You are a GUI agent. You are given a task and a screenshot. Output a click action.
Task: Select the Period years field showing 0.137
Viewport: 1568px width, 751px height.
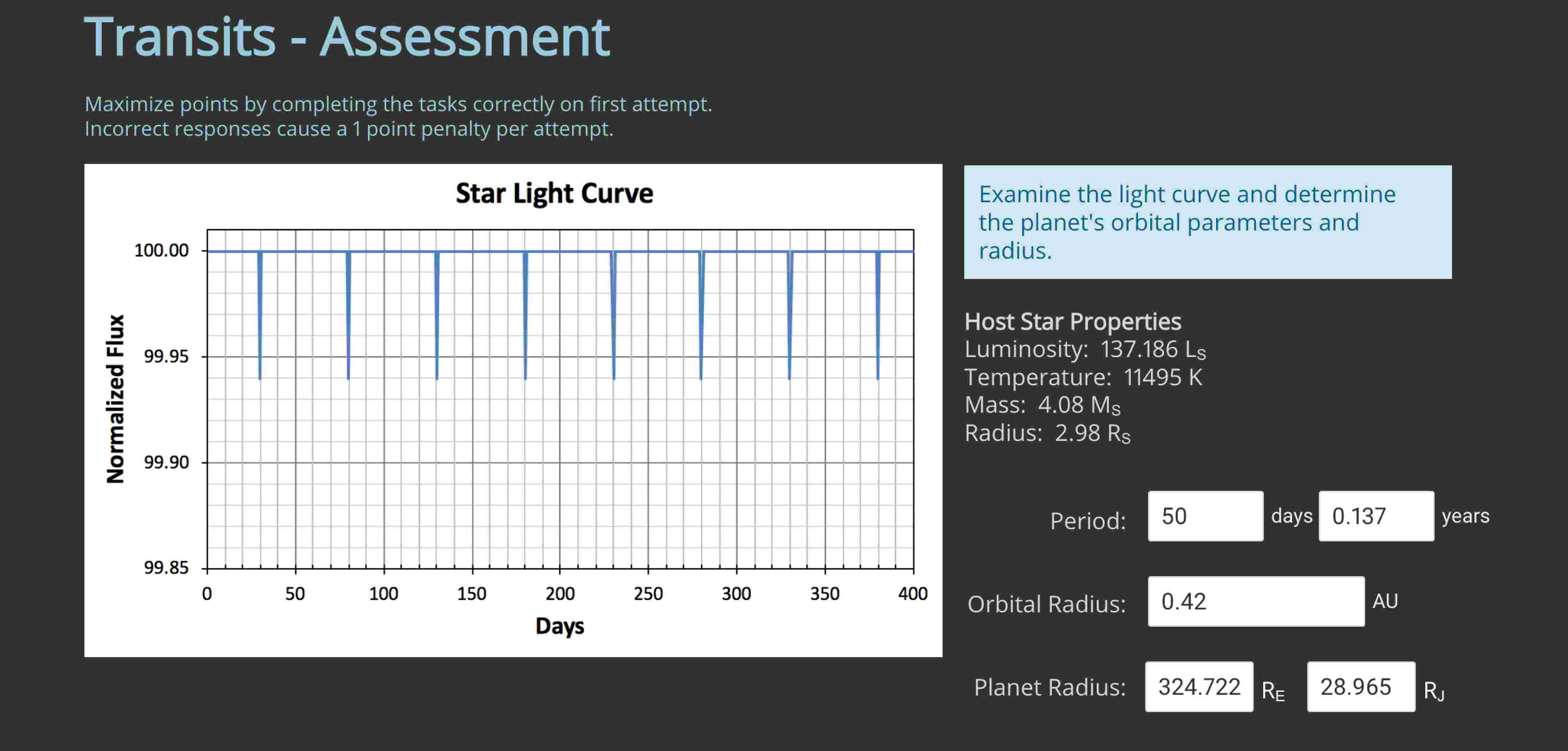coord(1376,516)
